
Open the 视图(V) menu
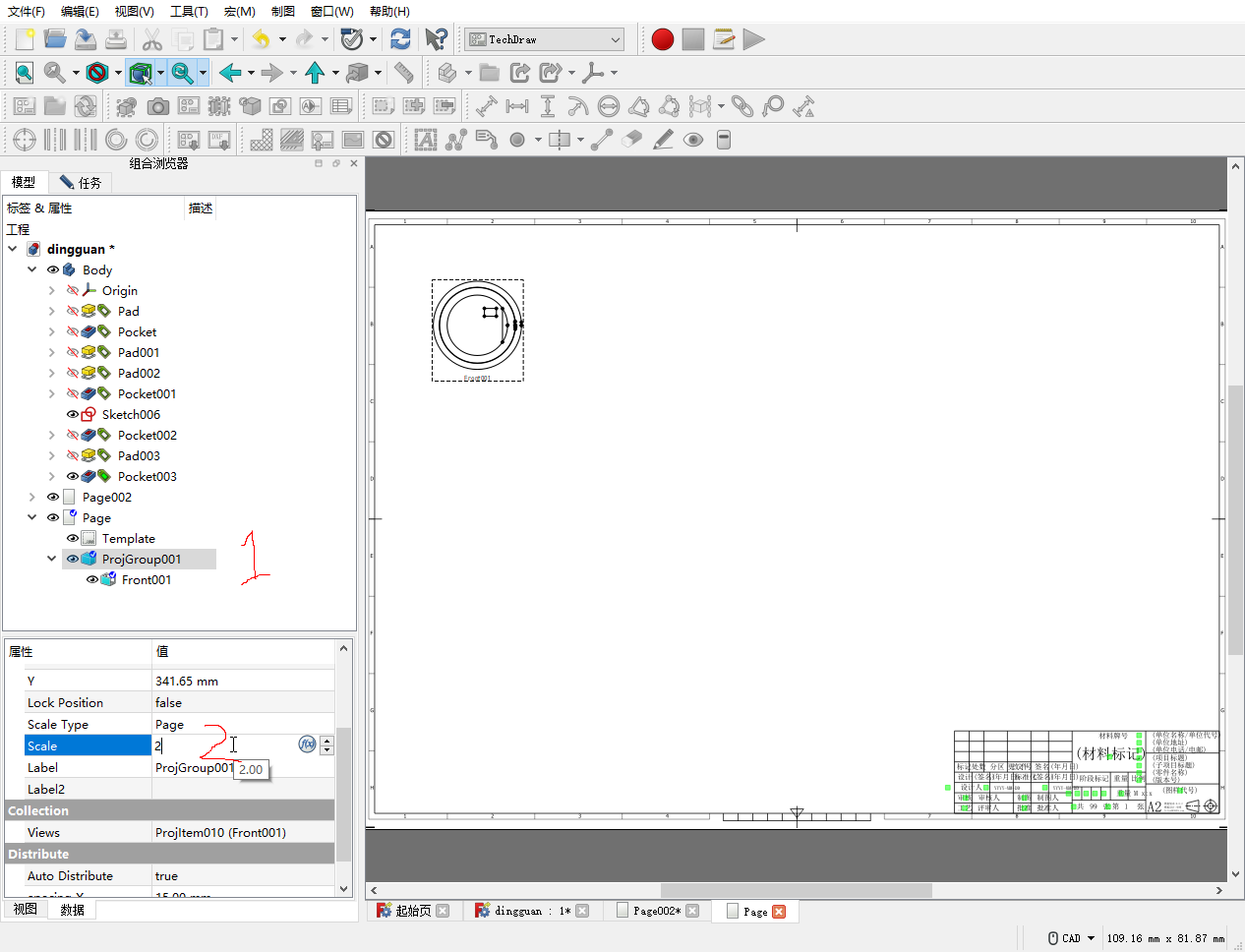(x=134, y=11)
